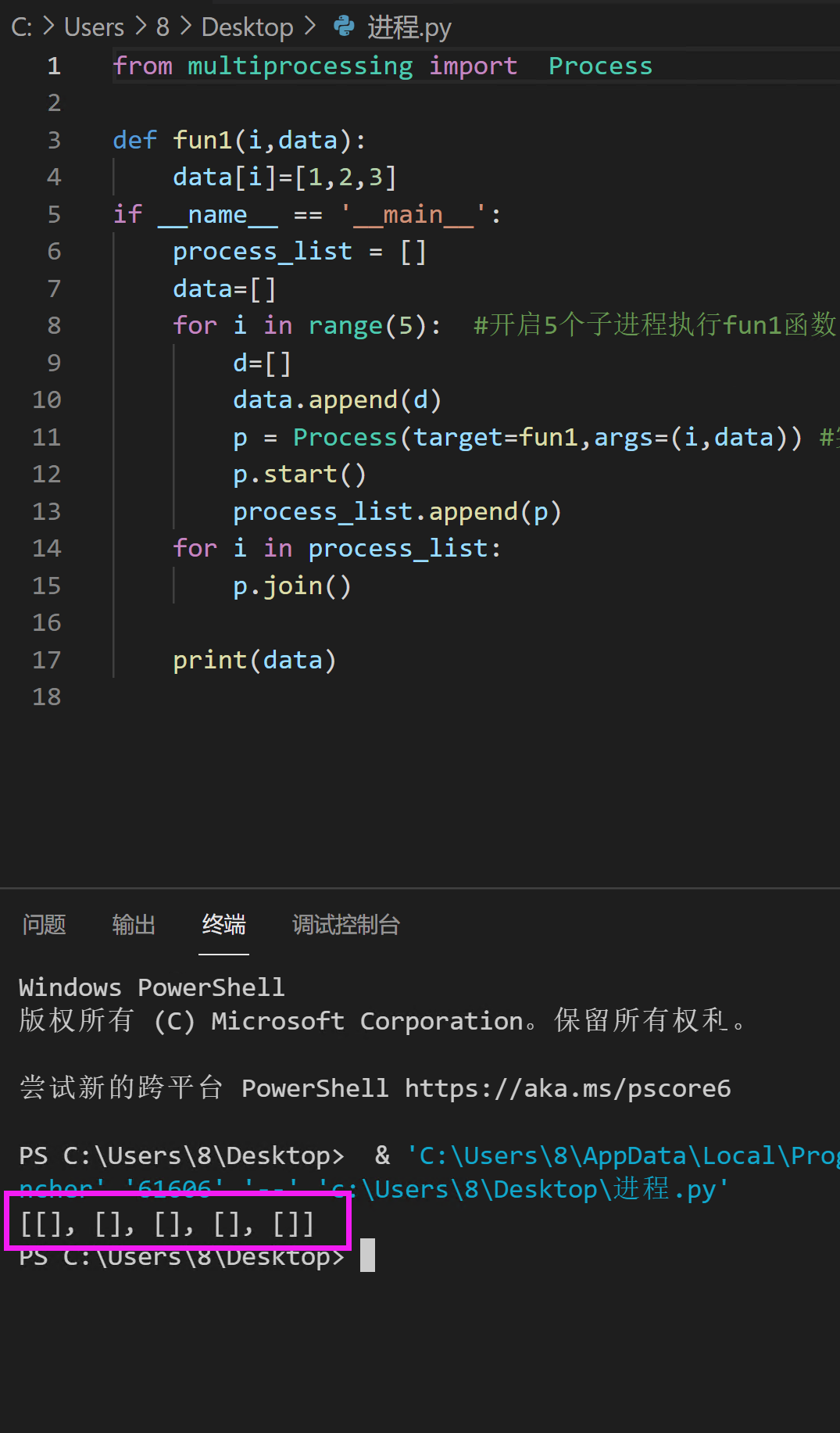
Task: Click line number 1 in the gutter
Action: coord(53,66)
